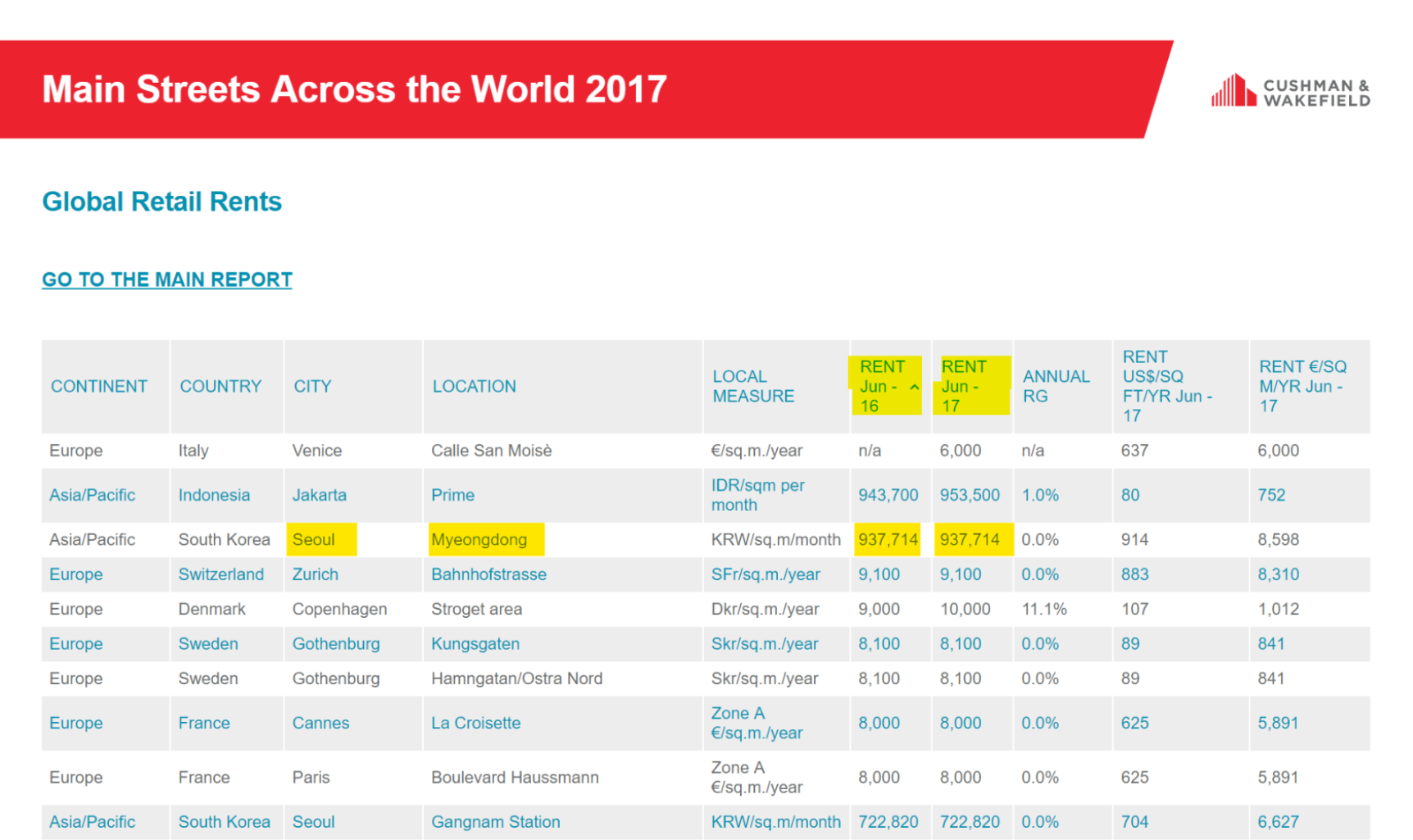Click the Denmark country cell
1413x840 pixels.
point(211,609)
